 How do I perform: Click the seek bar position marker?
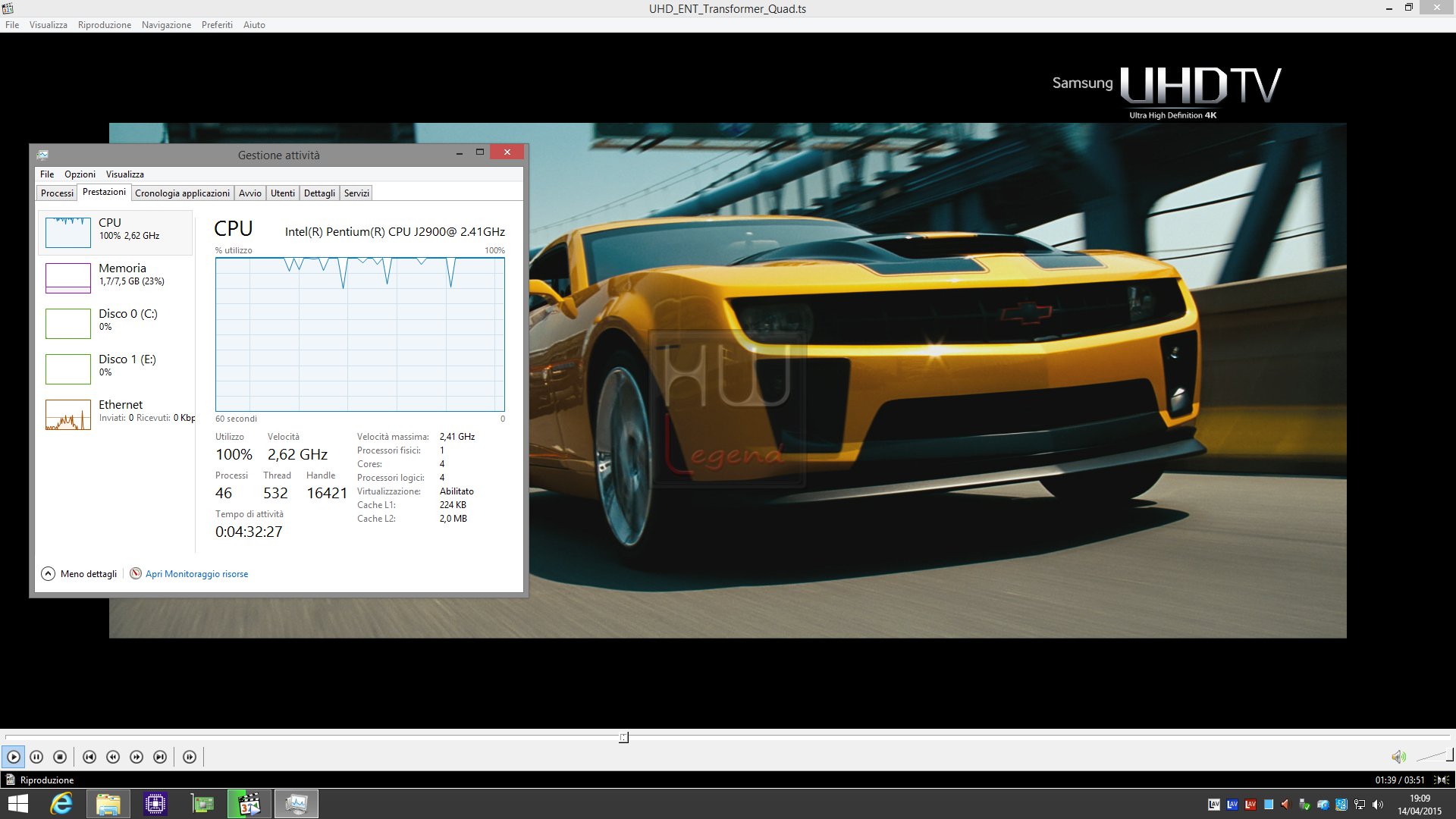coord(623,737)
